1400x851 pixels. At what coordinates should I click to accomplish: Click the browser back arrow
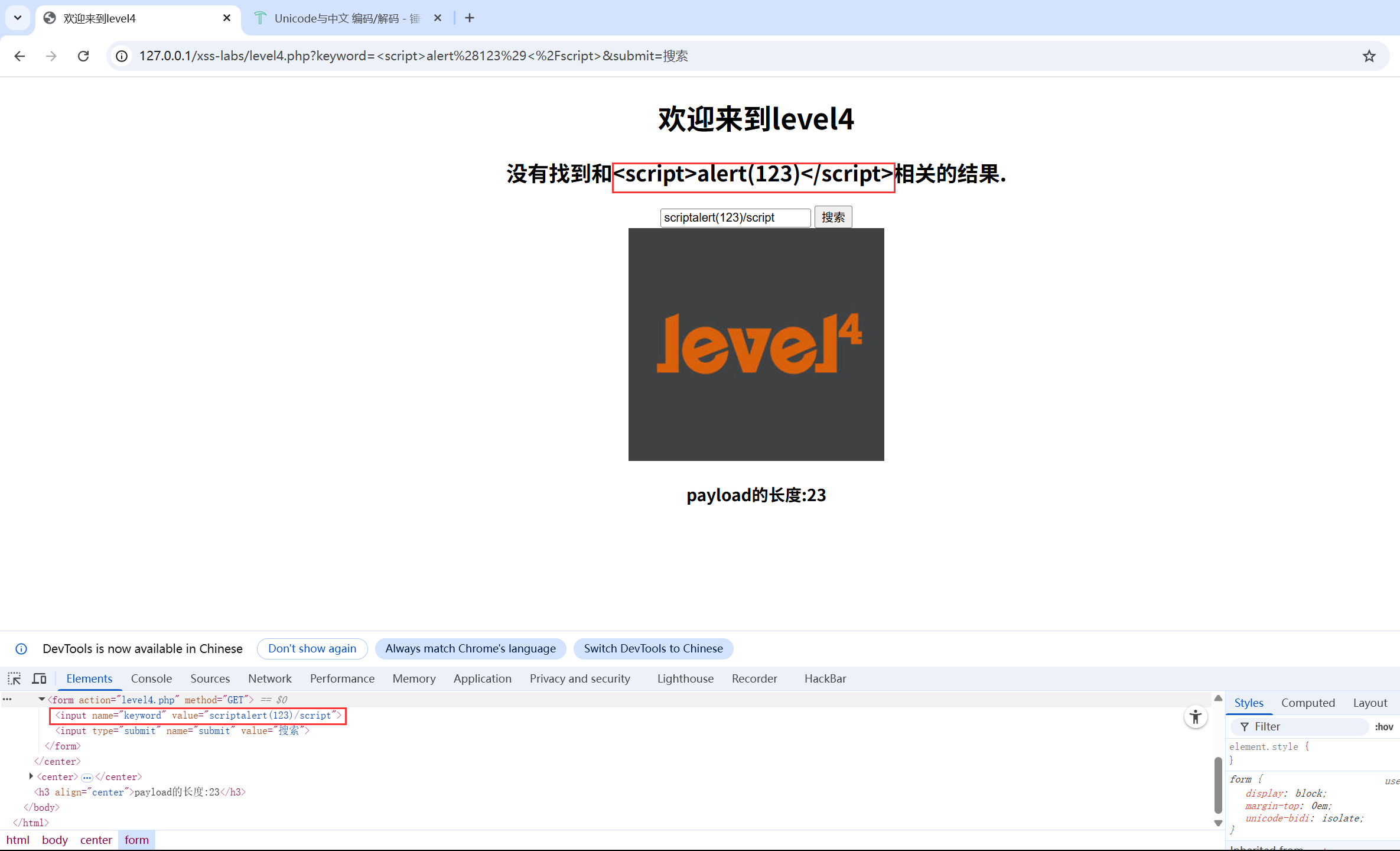pyautogui.click(x=19, y=56)
